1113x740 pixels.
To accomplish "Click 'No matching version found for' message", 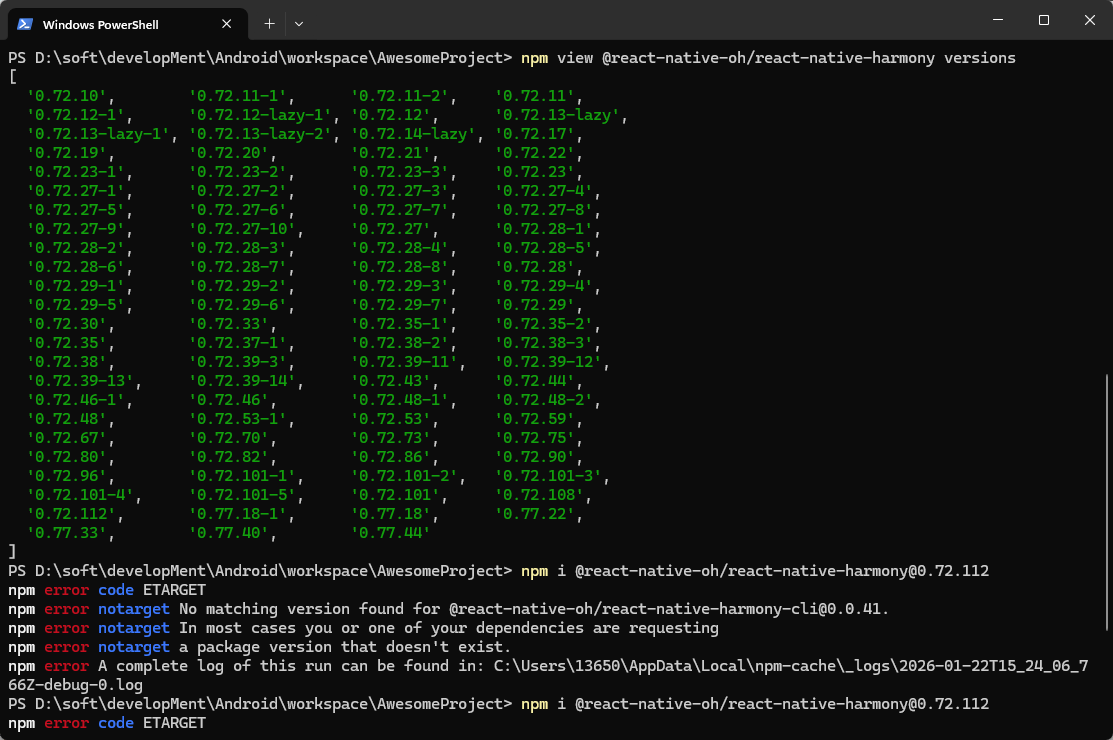I will coord(309,609).
